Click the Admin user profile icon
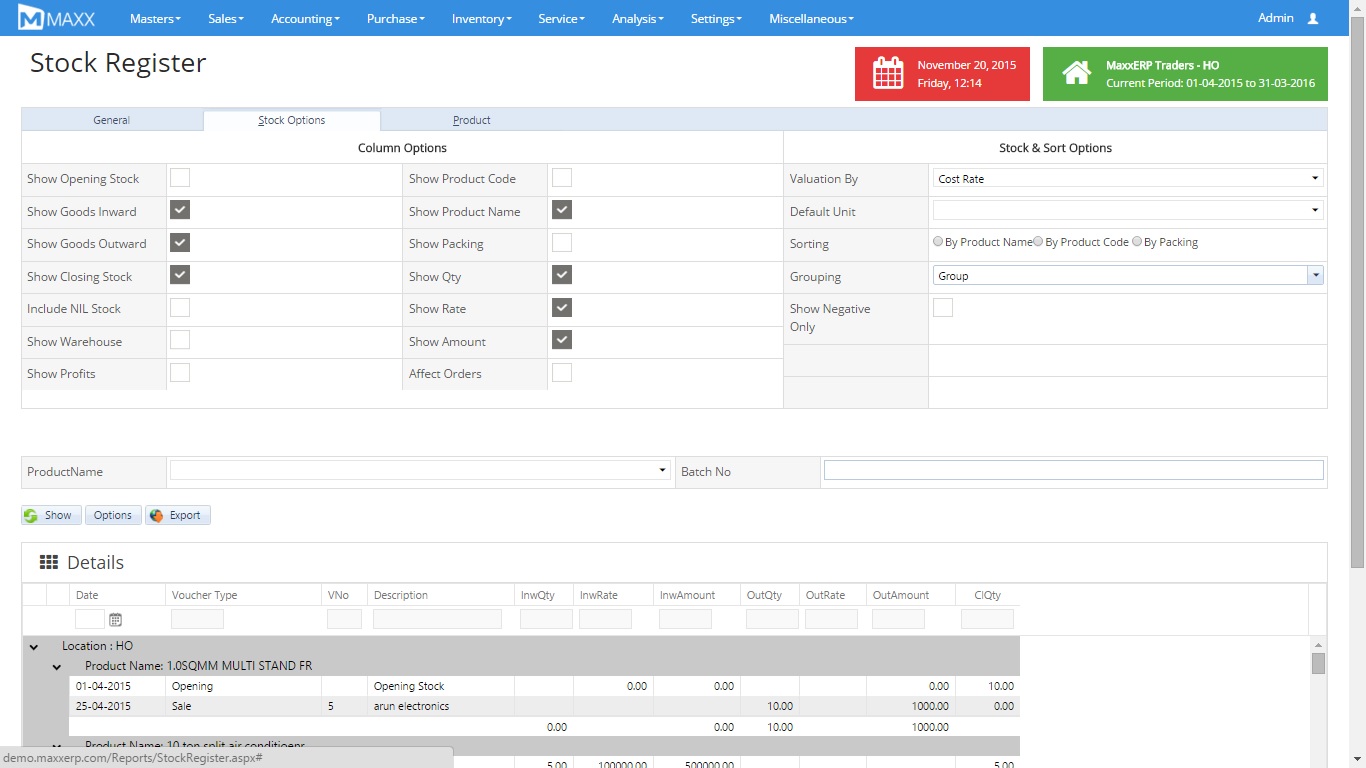The image size is (1366, 768). (x=1313, y=18)
